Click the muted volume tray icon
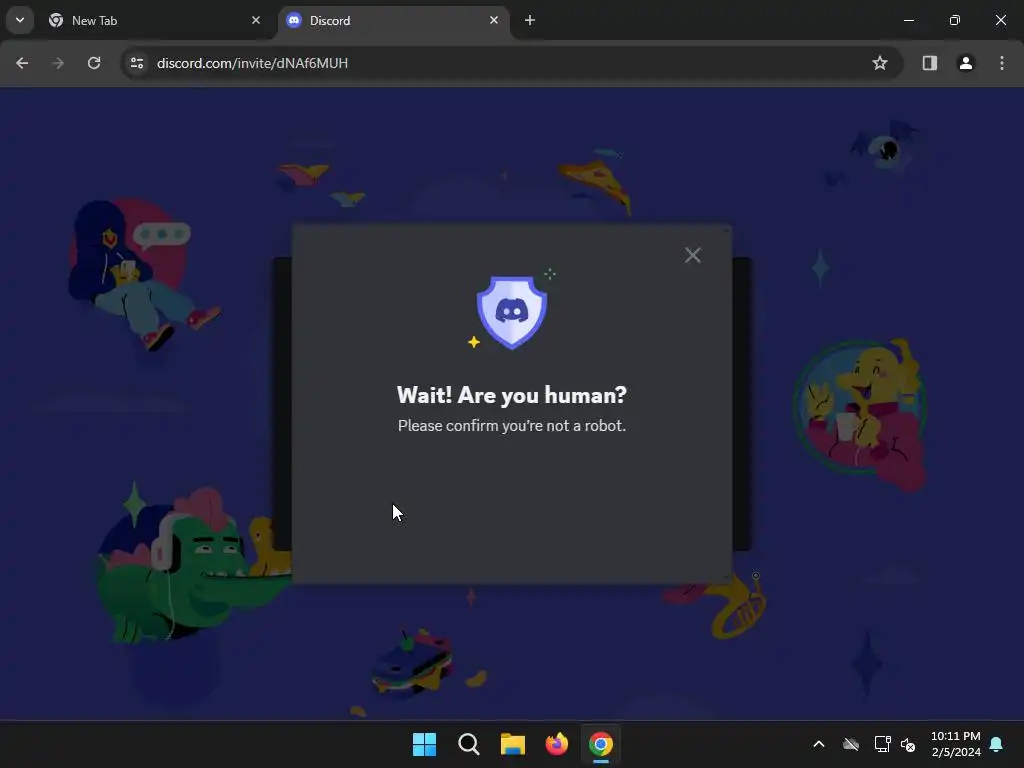The height and width of the screenshot is (768, 1024). tap(908, 744)
